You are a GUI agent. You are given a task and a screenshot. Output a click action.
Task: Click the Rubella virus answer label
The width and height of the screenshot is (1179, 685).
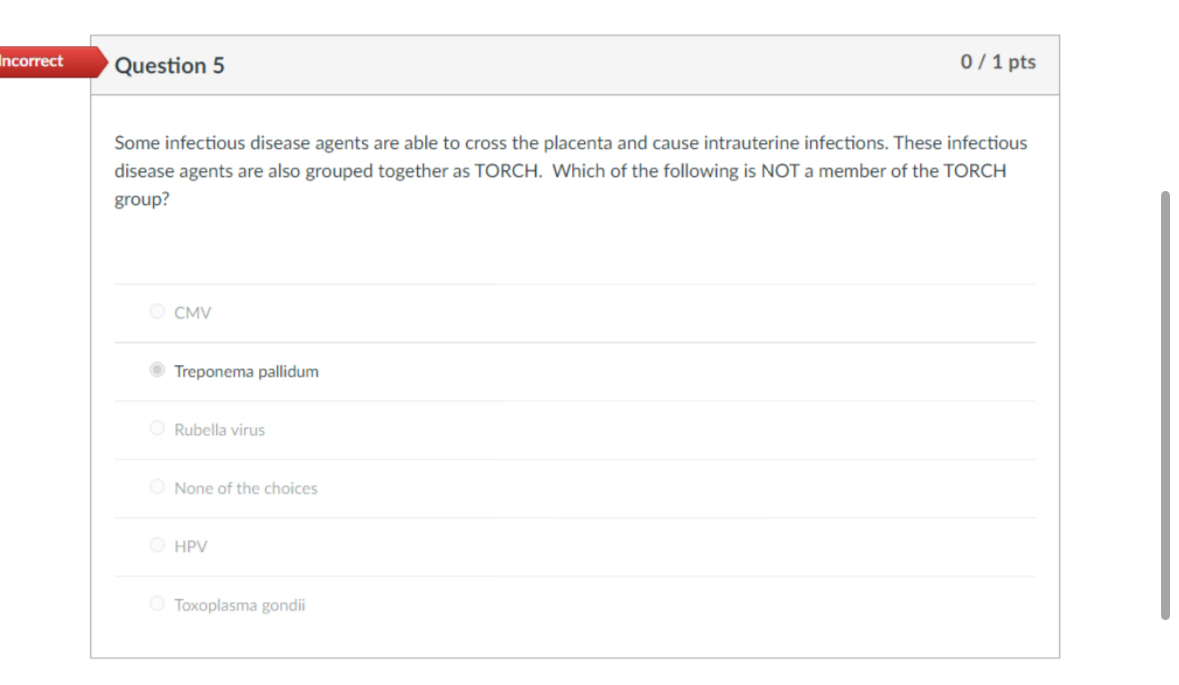point(220,429)
